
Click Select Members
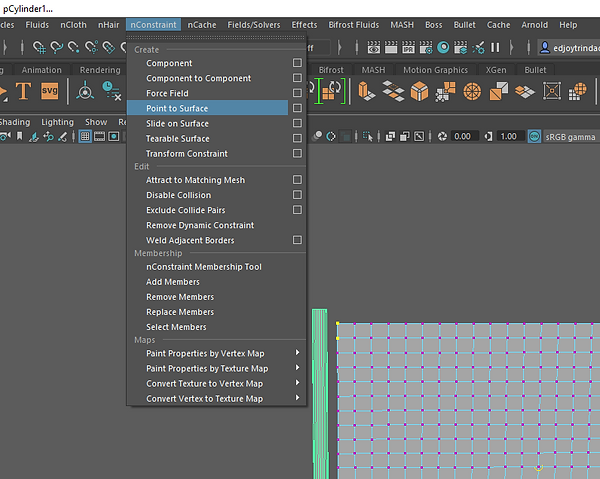176,327
